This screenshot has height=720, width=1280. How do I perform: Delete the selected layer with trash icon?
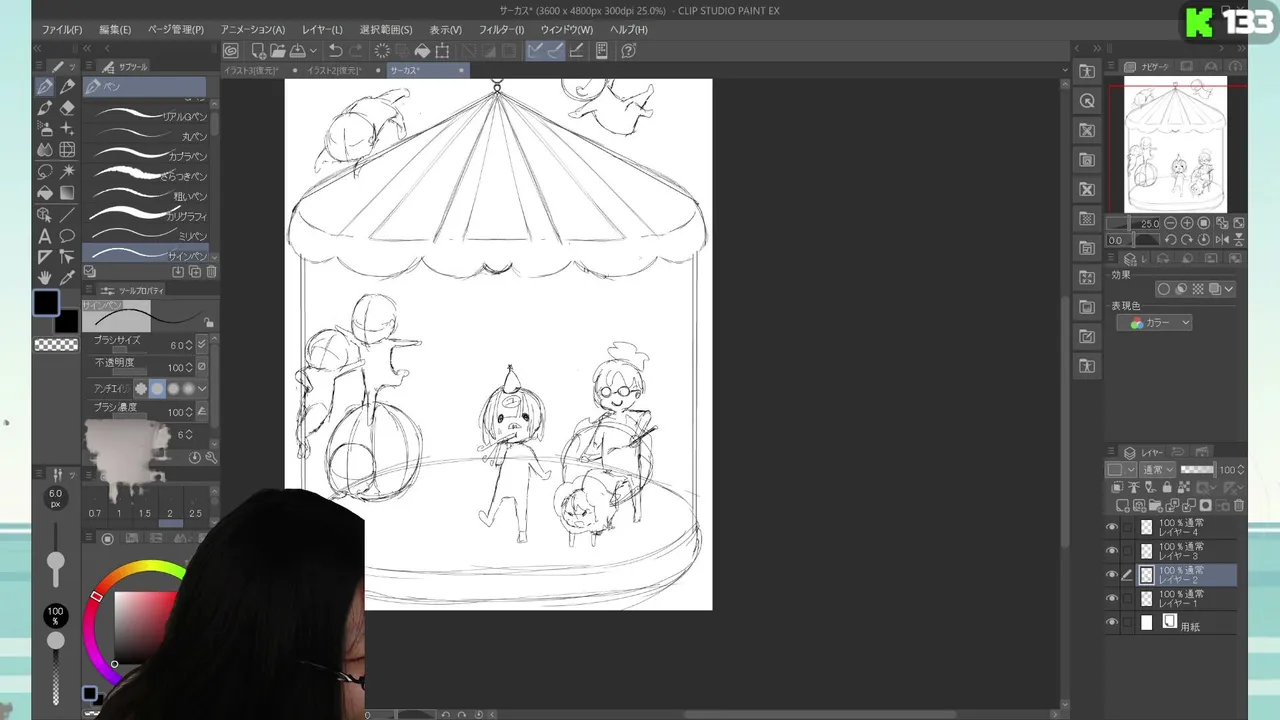tap(1239, 506)
